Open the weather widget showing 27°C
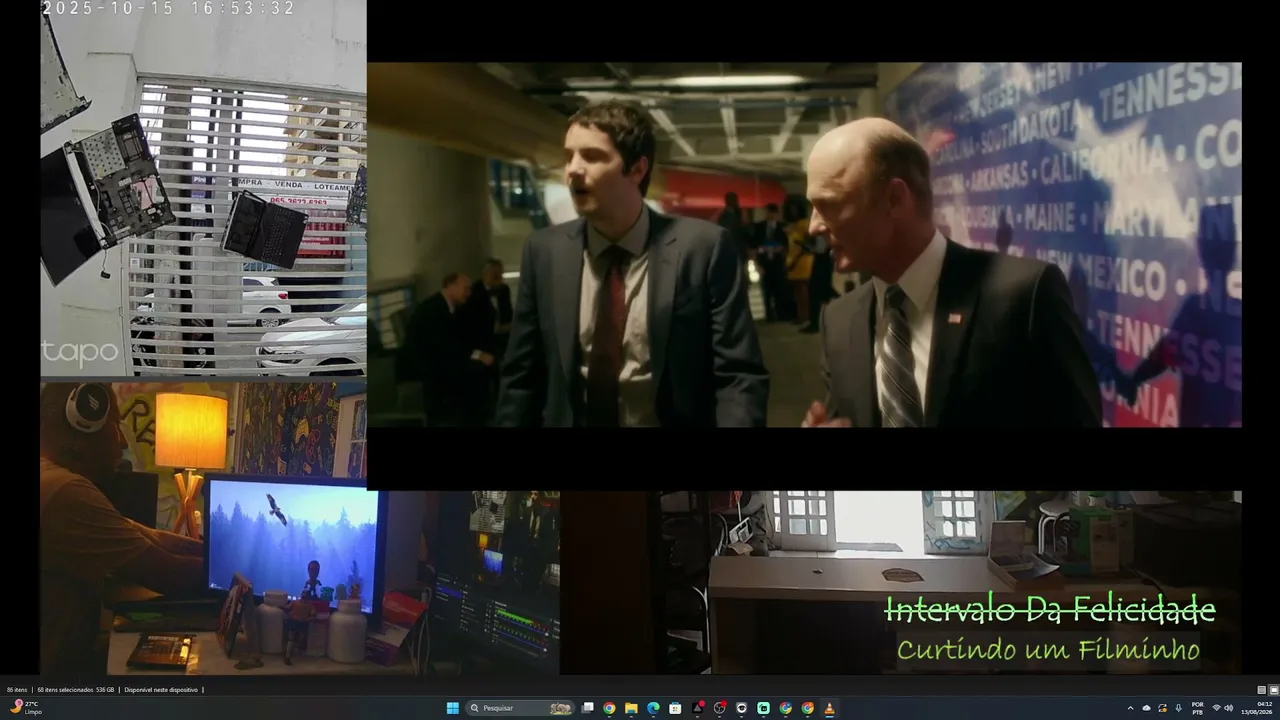 [27, 708]
